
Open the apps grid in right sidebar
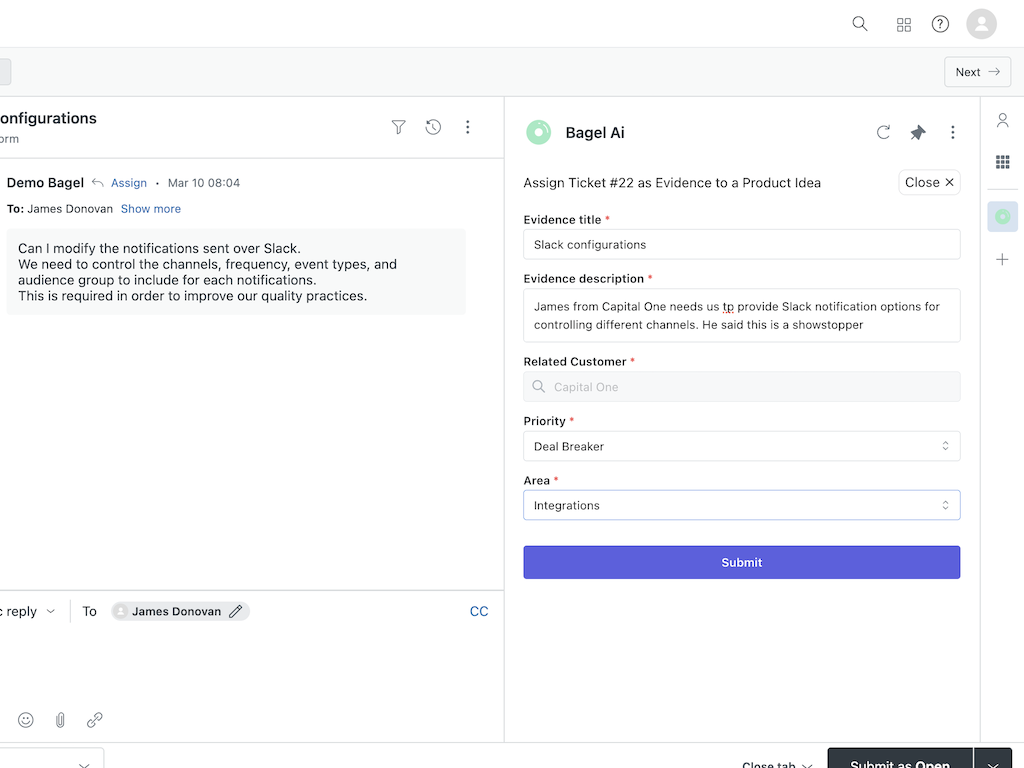pos(1002,162)
